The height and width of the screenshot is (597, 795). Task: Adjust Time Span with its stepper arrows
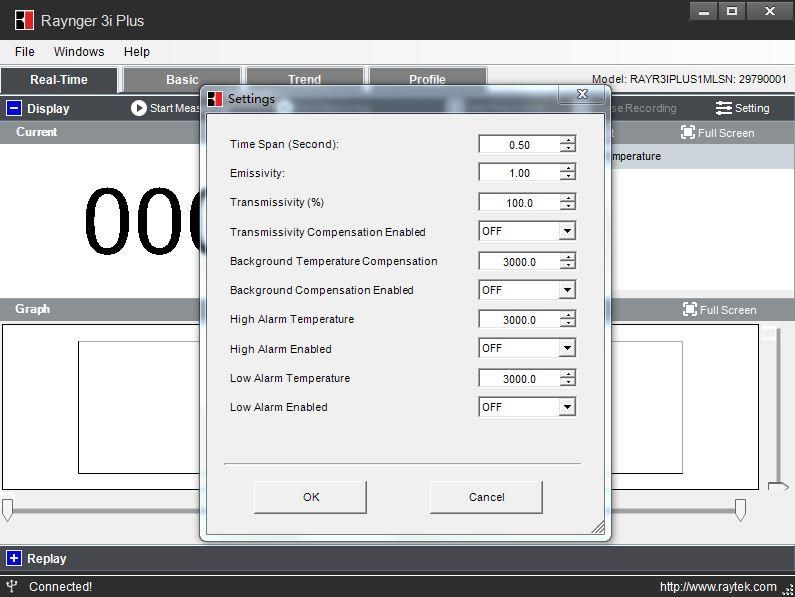[x=568, y=145]
